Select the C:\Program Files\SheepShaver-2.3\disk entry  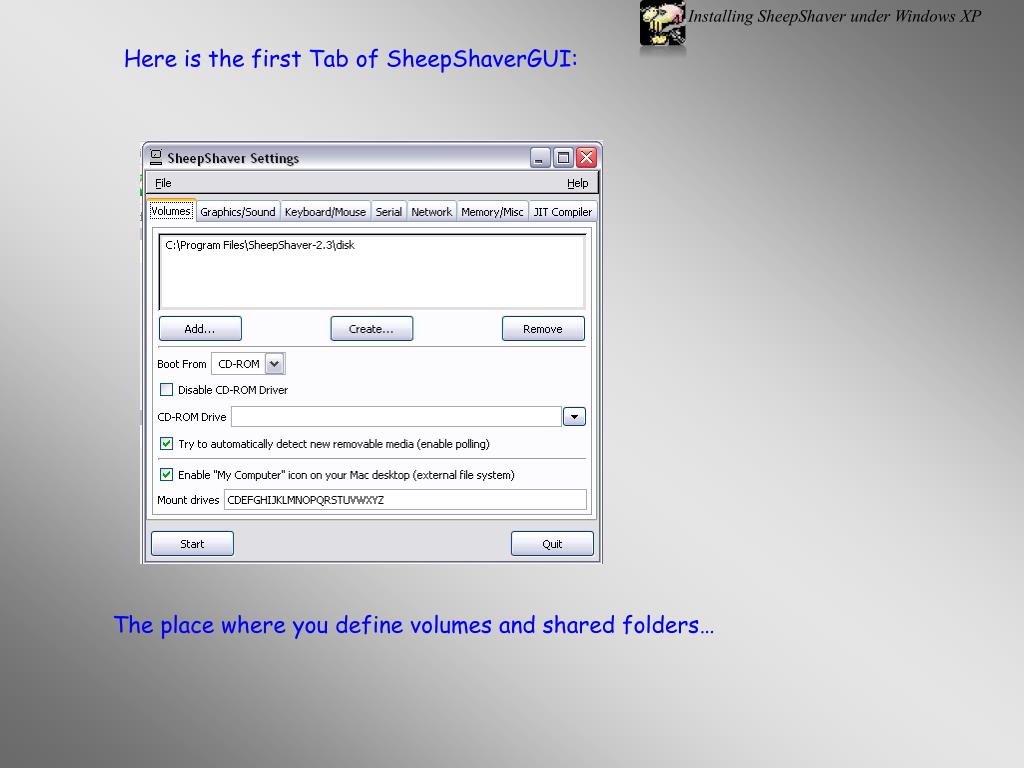(x=260, y=245)
